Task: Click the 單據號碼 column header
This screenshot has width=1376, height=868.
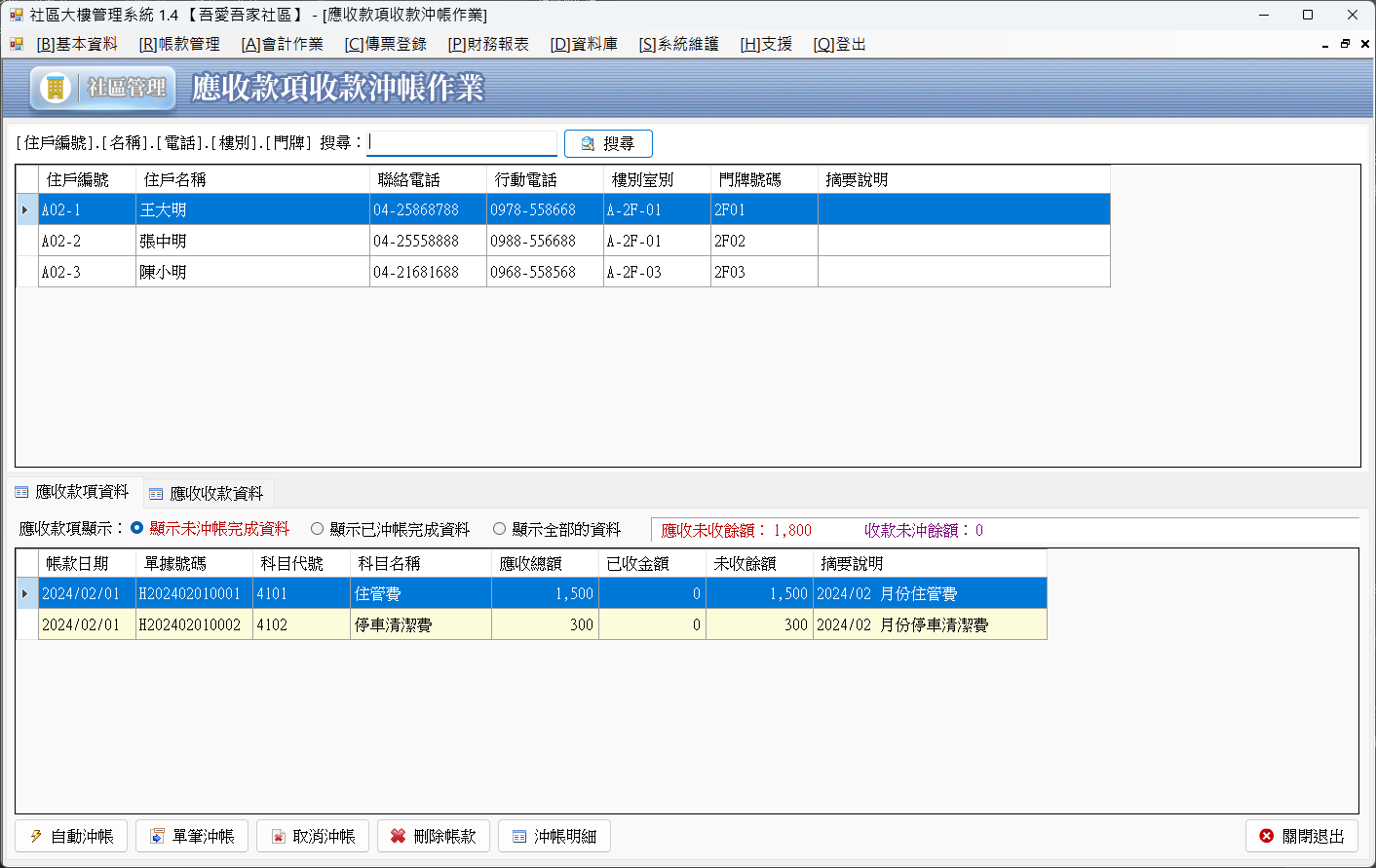Action: [195, 563]
